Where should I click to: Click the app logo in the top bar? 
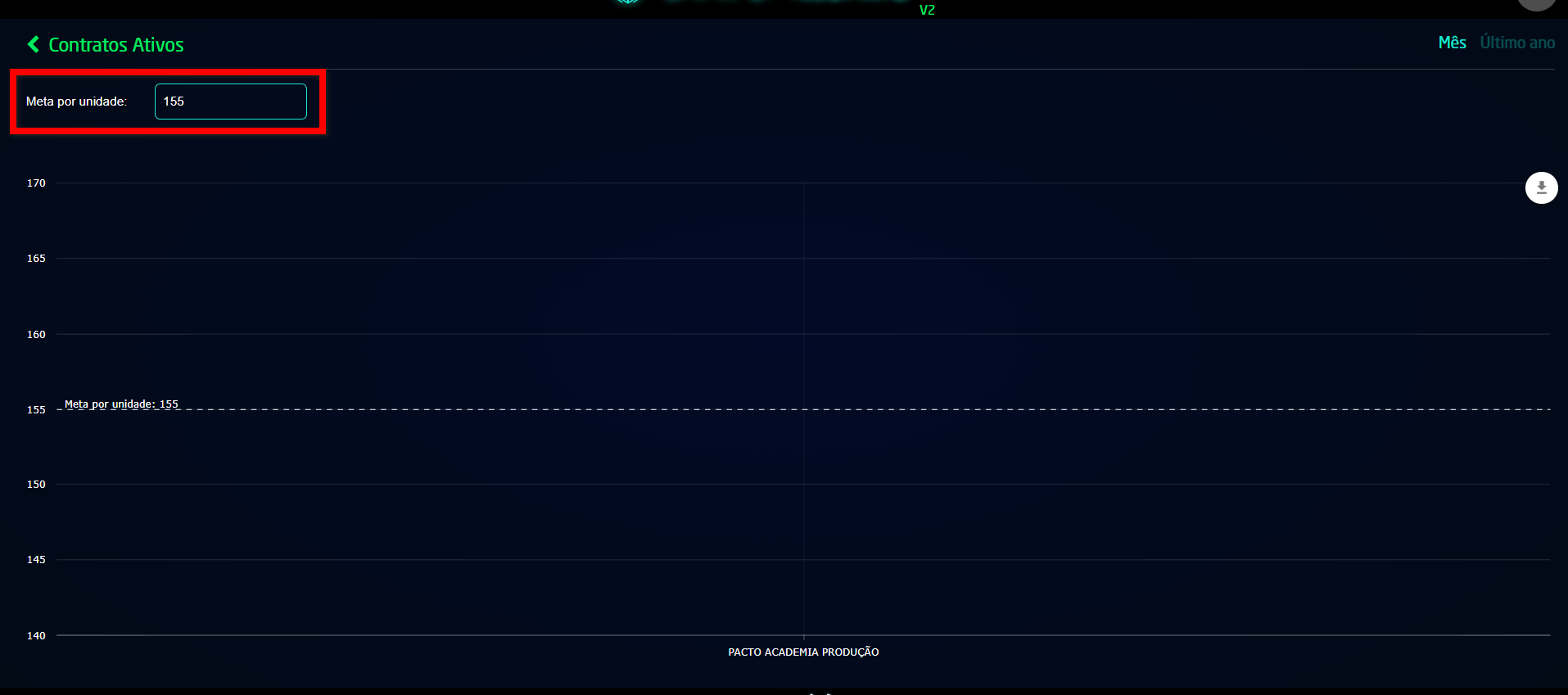(x=629, y=2)
